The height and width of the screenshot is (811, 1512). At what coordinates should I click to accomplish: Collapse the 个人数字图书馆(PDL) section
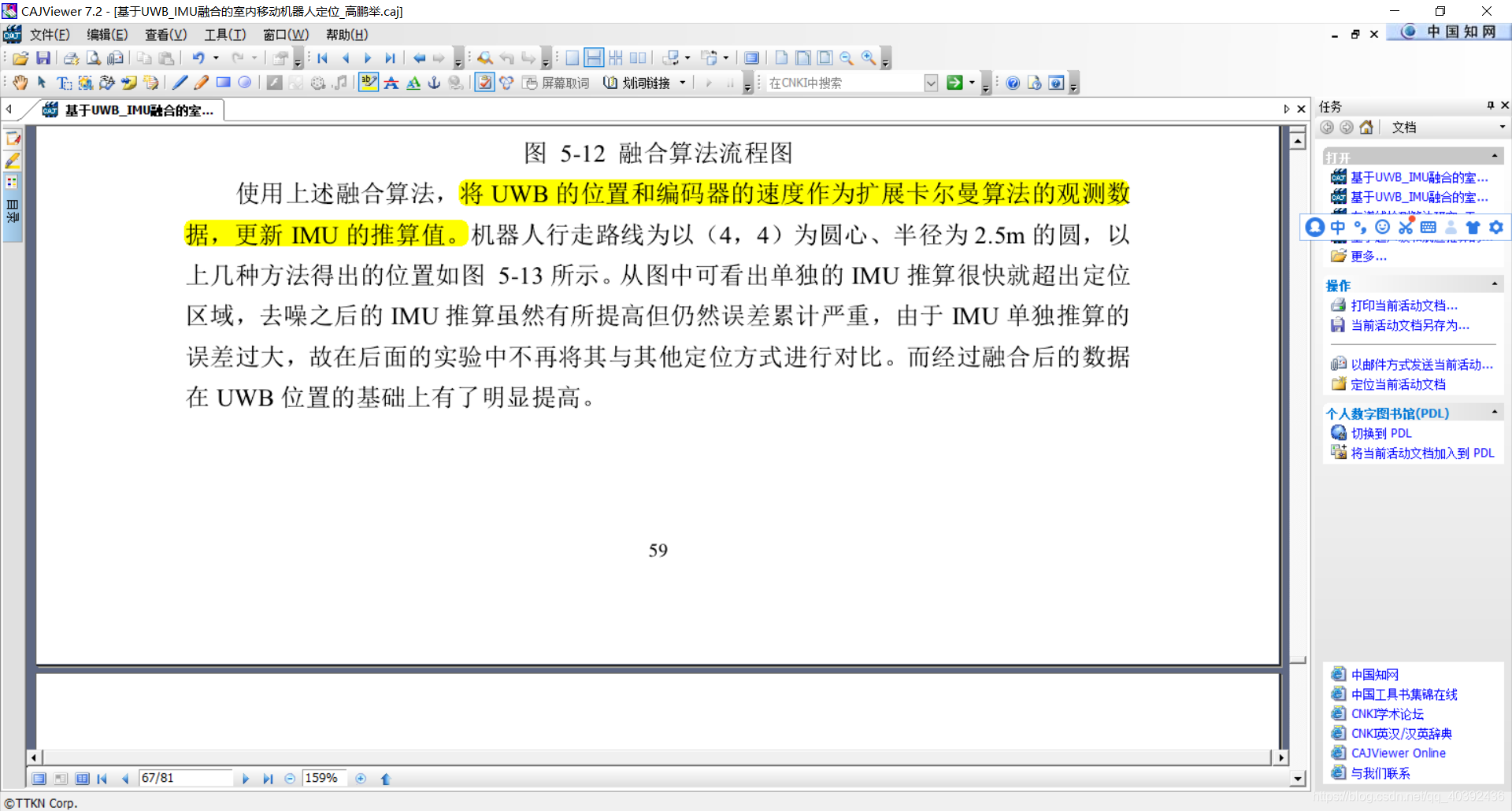[1495, 412]
